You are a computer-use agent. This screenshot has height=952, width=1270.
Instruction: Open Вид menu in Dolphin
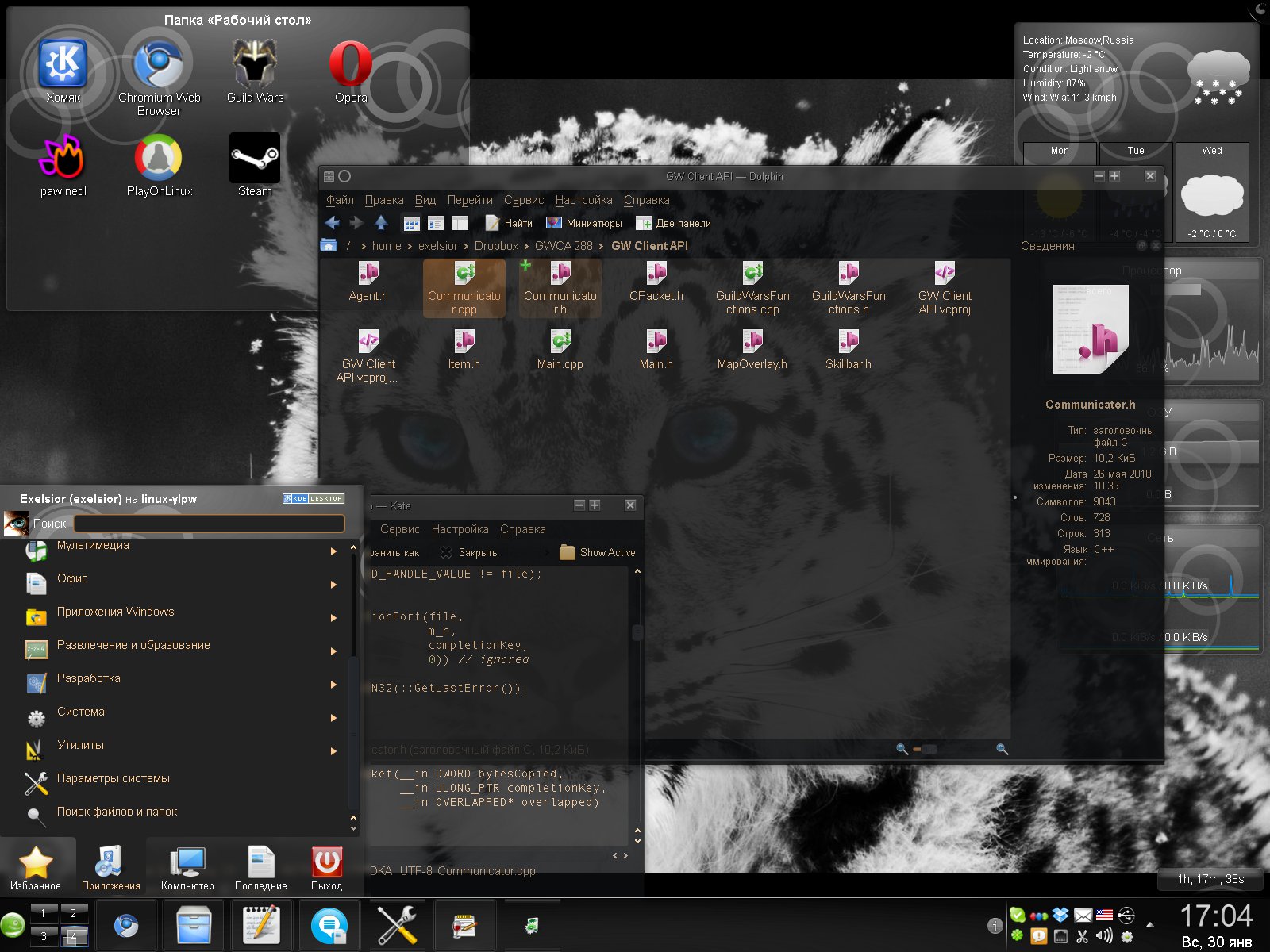[425, 200]
